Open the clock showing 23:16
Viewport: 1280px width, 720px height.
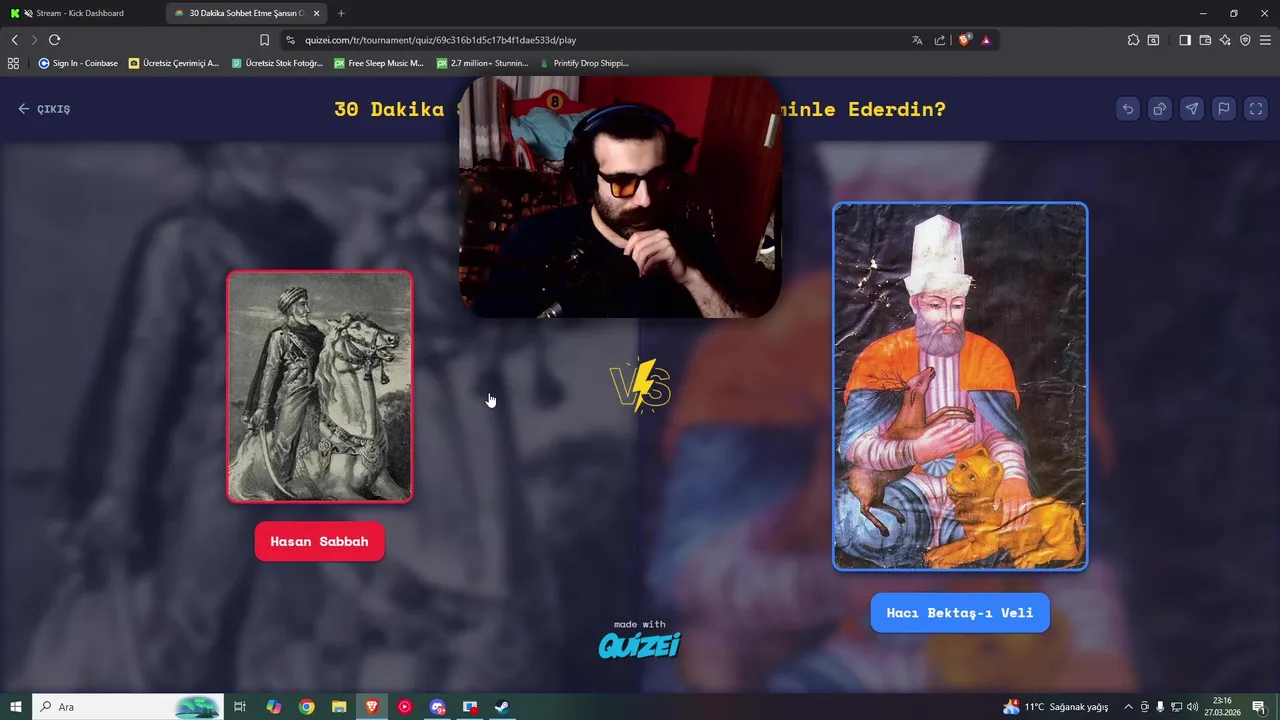tap(1222, 707)
